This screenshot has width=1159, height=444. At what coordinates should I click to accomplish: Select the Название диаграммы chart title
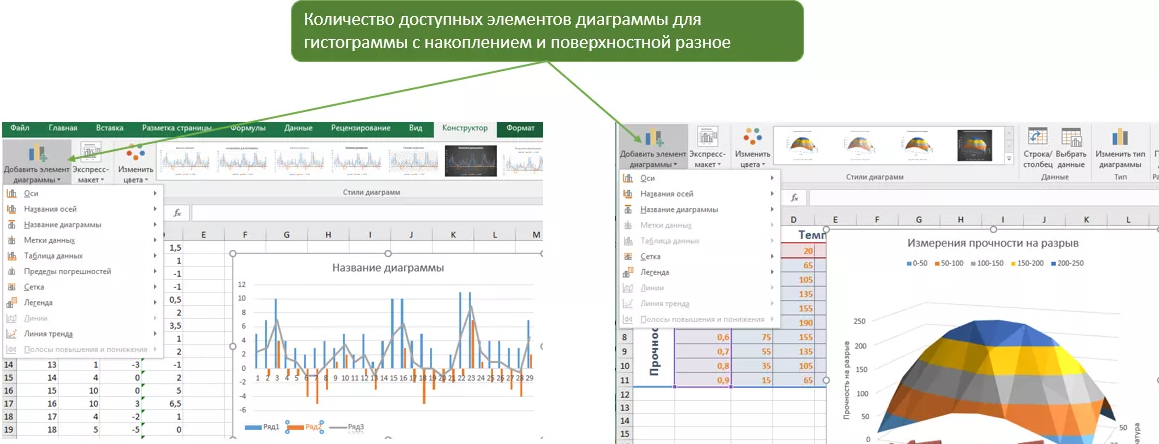[x=388, y=267]
